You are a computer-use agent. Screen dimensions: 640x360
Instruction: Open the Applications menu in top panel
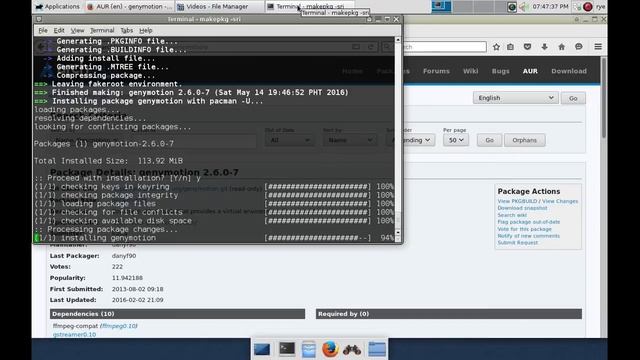58,7
